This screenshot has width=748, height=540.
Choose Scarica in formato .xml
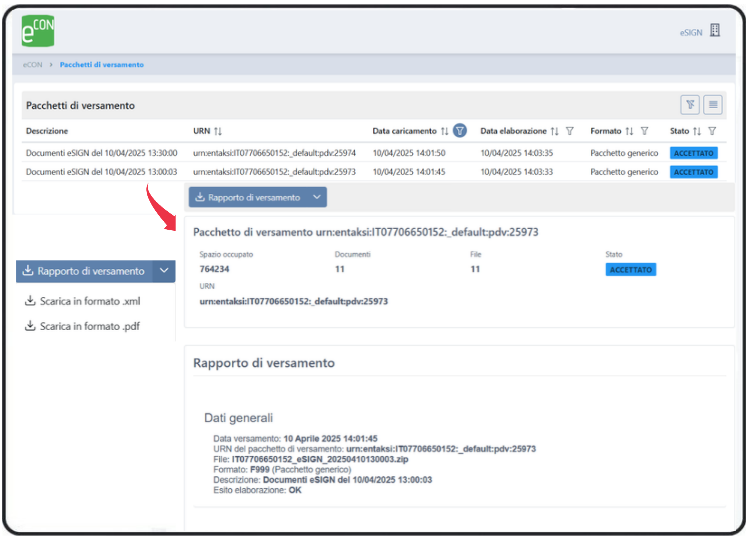click(x=83, y=301)
